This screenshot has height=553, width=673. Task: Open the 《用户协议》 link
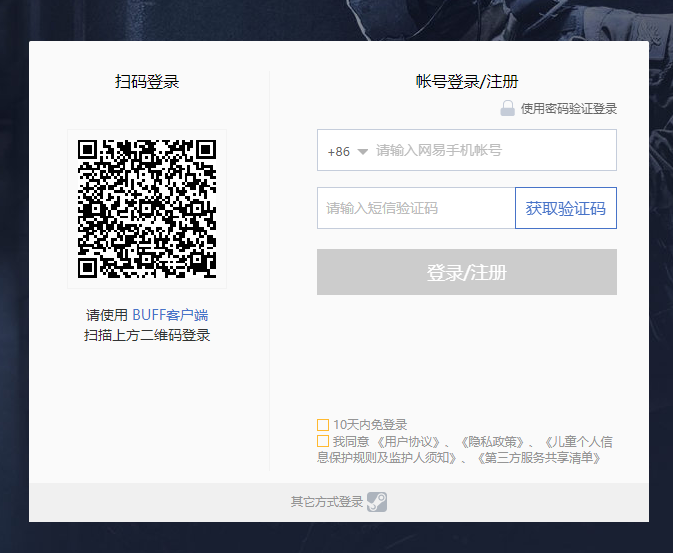point(408,441)
